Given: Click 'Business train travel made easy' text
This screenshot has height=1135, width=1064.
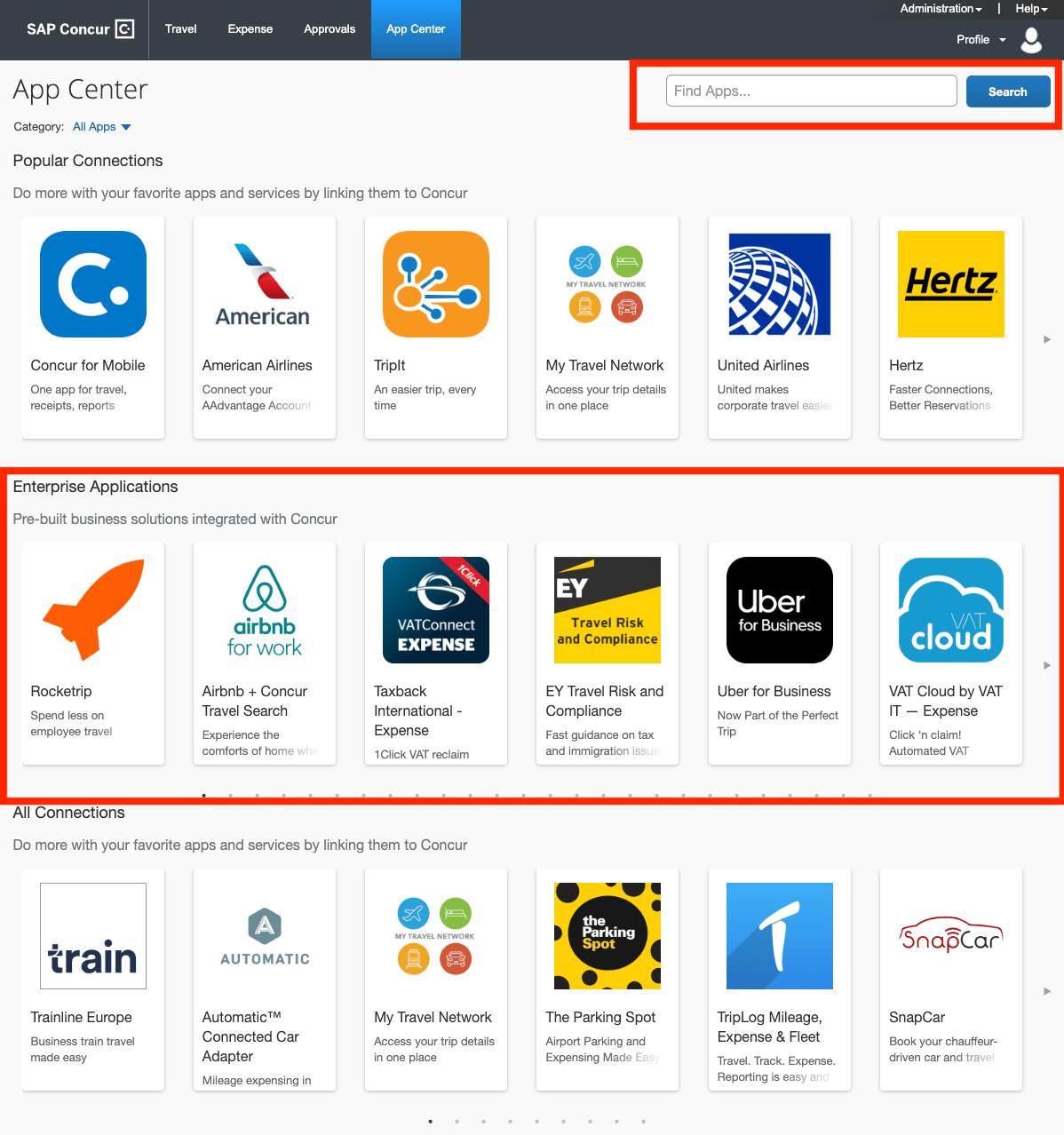Looking at the screenshot, I should coord(83,1050).
